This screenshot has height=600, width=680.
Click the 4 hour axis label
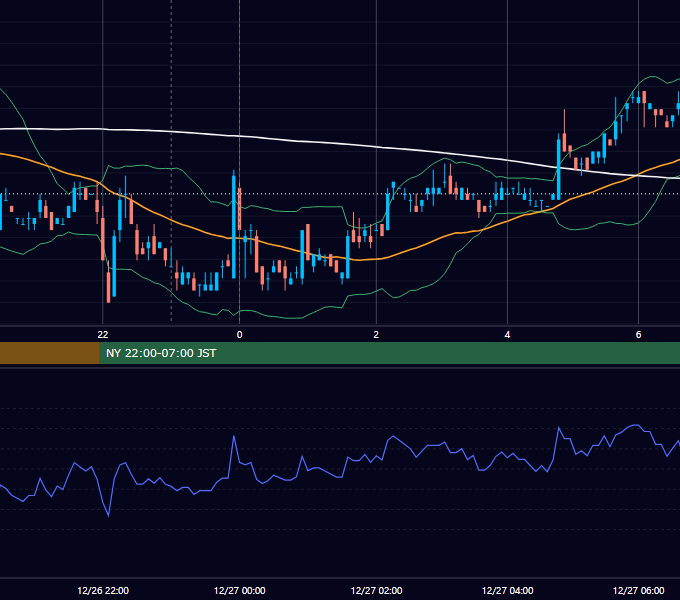(x=507, y=334)
